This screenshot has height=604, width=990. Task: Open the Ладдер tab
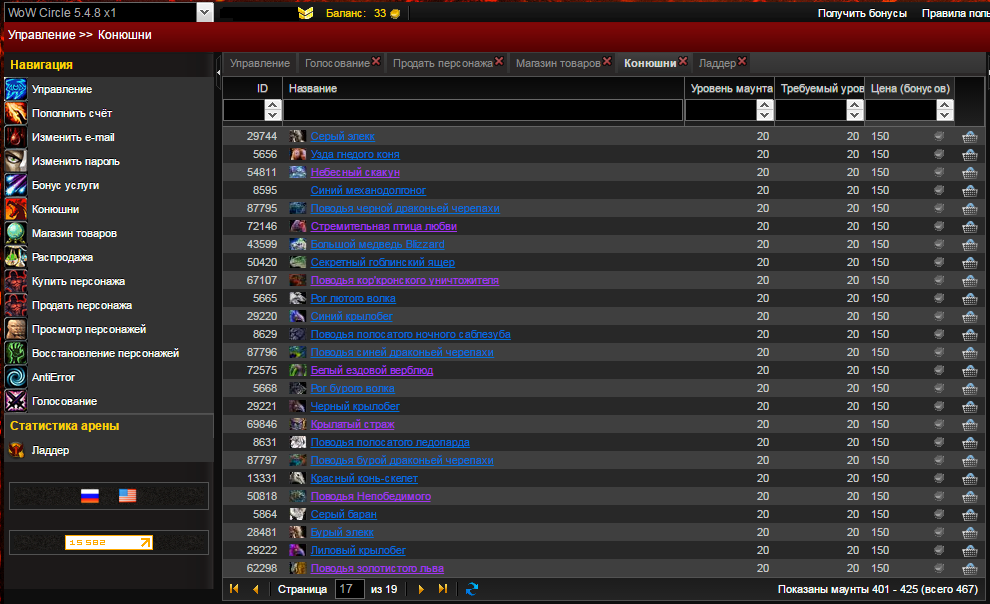(716, 63)
